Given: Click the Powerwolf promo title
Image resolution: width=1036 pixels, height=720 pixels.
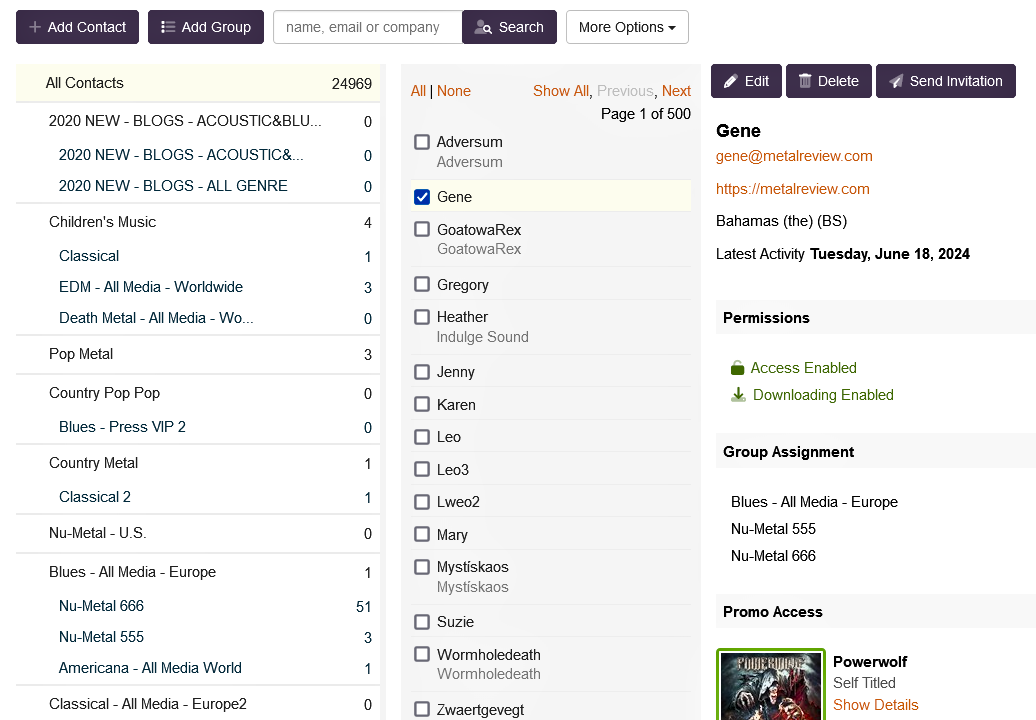Looking at the screenshot, I should pyautogui.click(x=870, y=662).
